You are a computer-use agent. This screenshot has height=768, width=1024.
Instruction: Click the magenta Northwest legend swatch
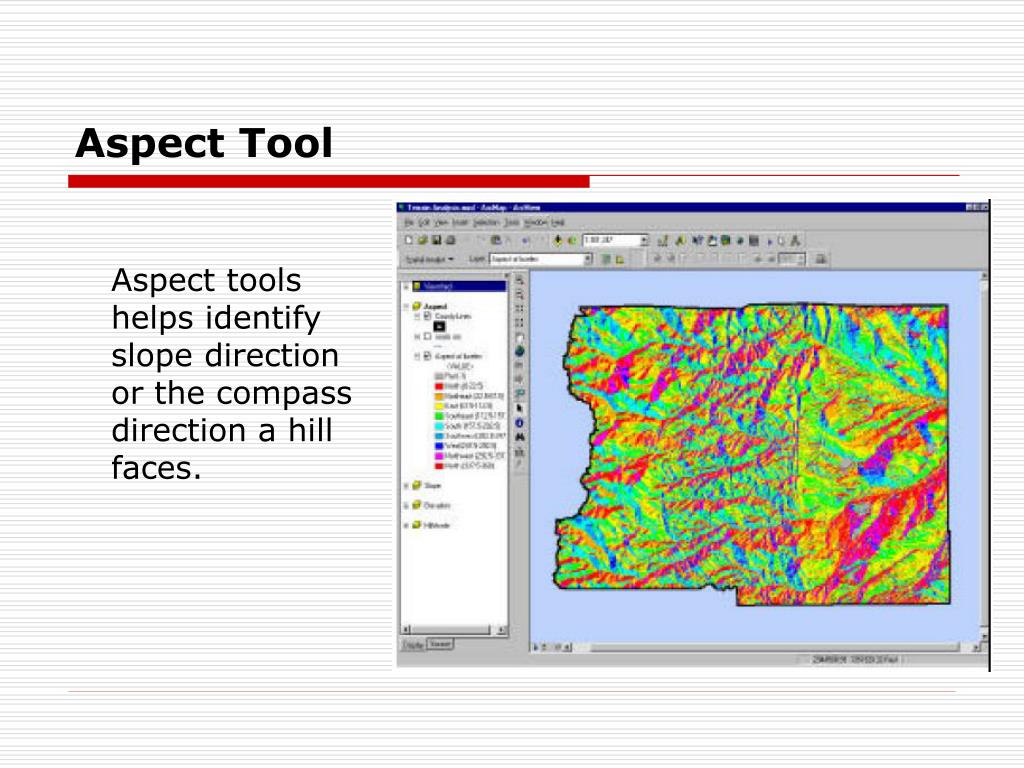(439, 456)
